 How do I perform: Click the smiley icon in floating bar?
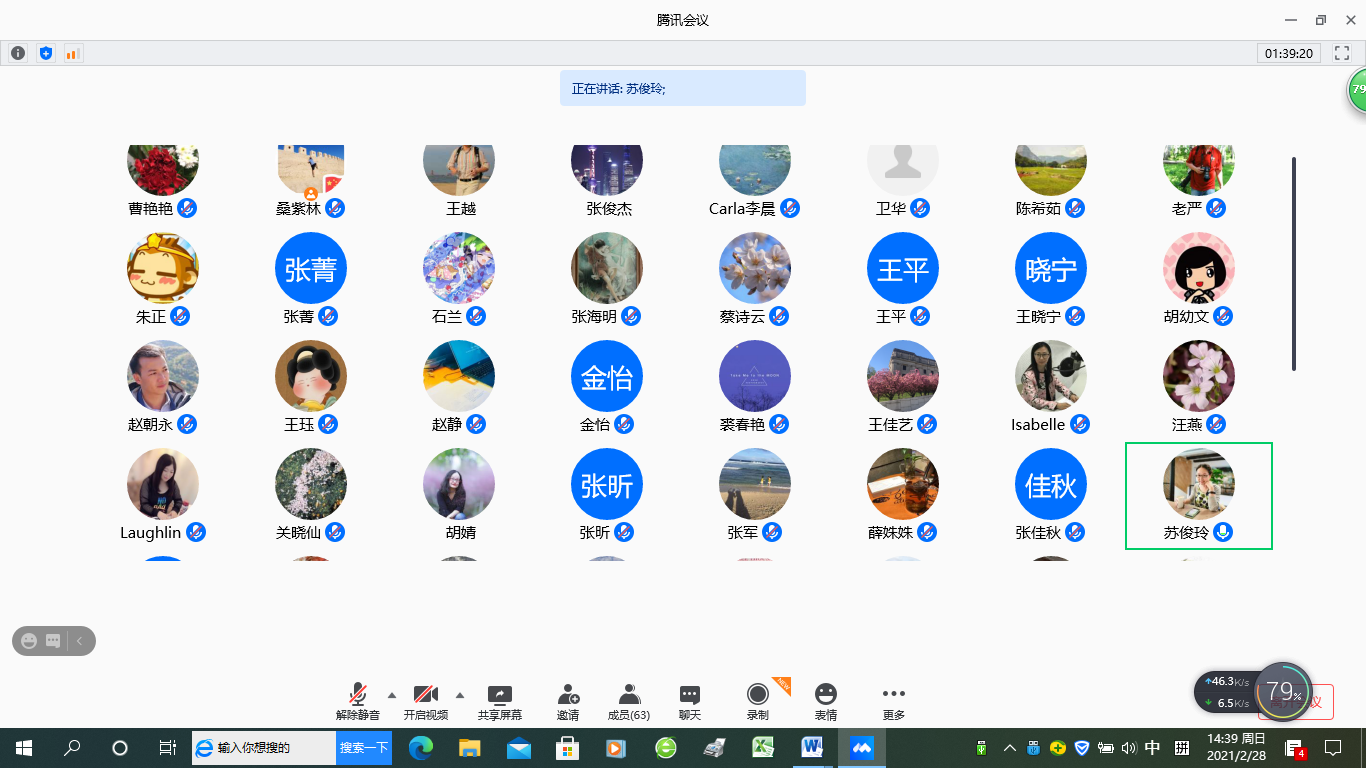click(29, 641)
